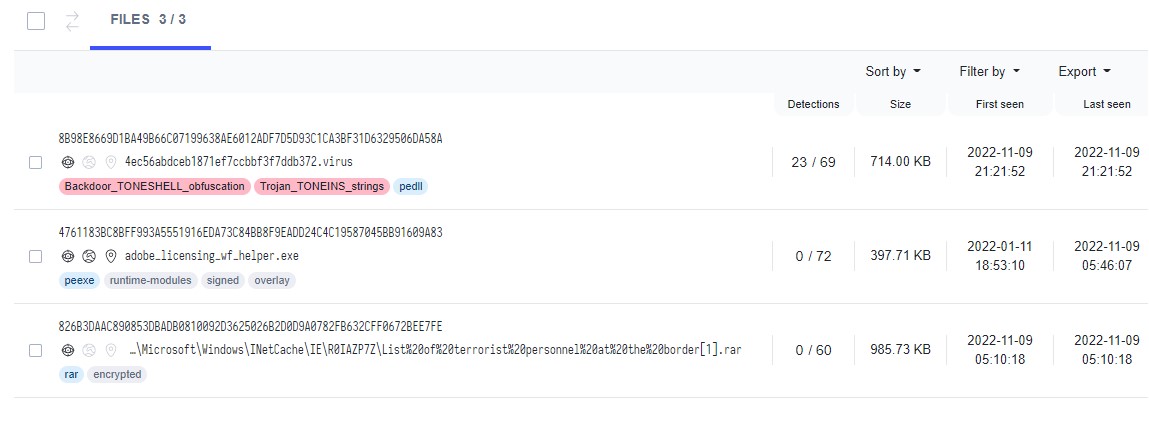Click the circular graph icon for the .virus file
Viewport: 1149px width, 425px height.
(x=89, y=161)
